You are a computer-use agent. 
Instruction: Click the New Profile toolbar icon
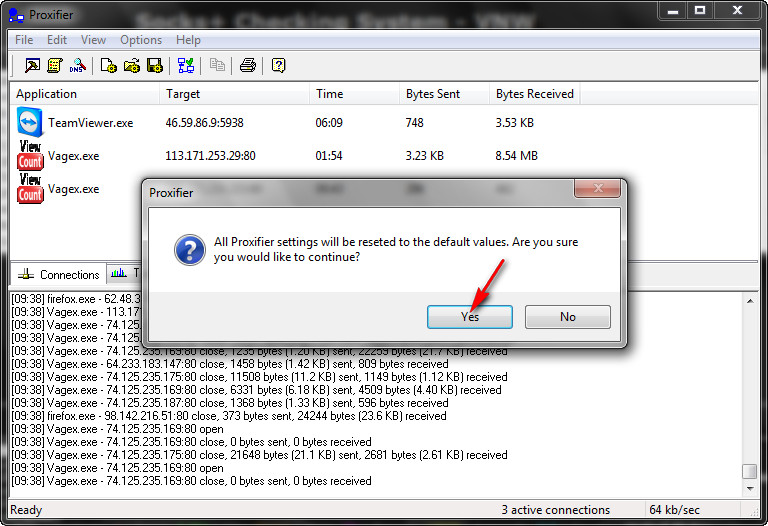(108, 65)
